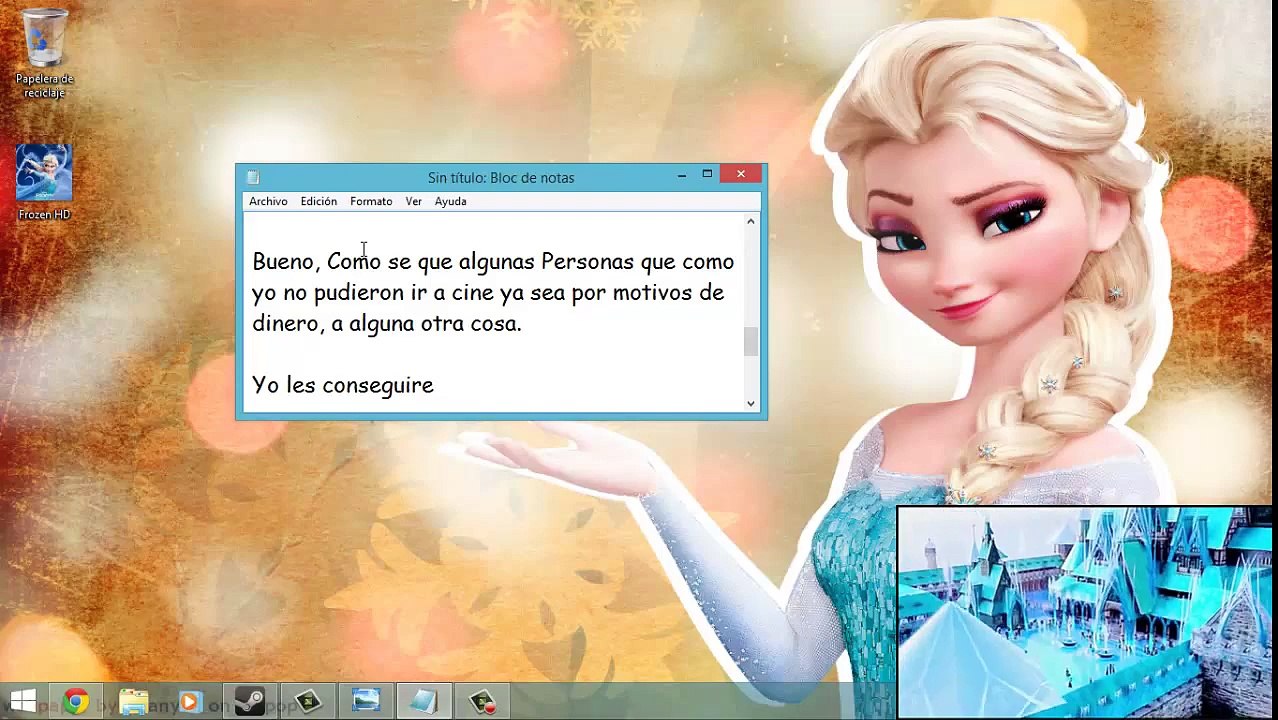Open the Camtasia icon beside Steam in the taskbar

[x=307, y=702]
